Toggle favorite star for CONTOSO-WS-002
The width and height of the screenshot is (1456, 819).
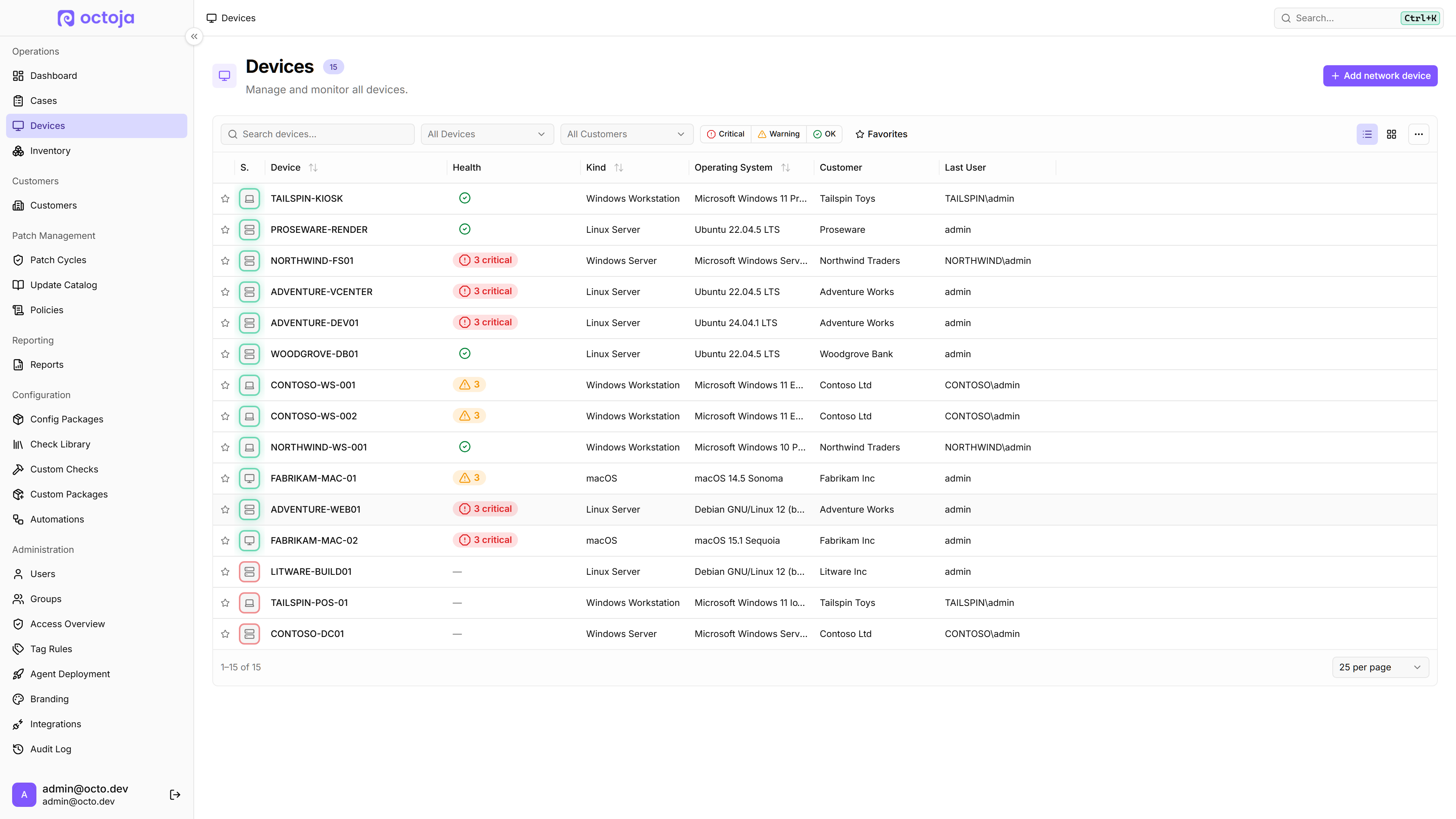coord(225,416)
